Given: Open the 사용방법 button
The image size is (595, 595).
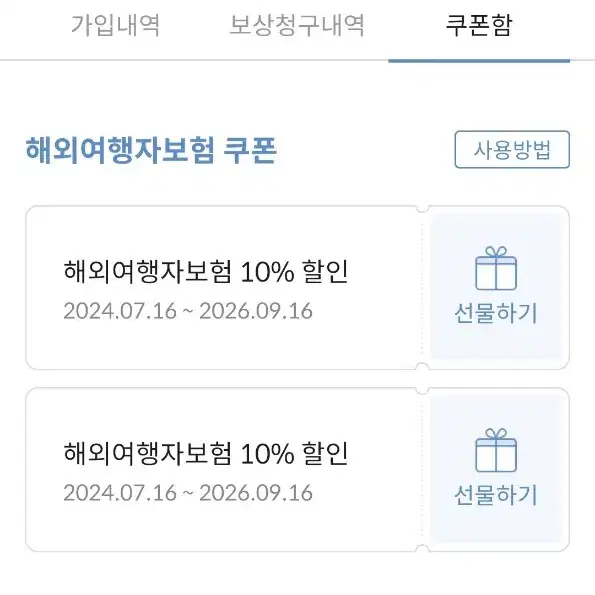Looking at the screenshot, I should [x=512, y=150].
